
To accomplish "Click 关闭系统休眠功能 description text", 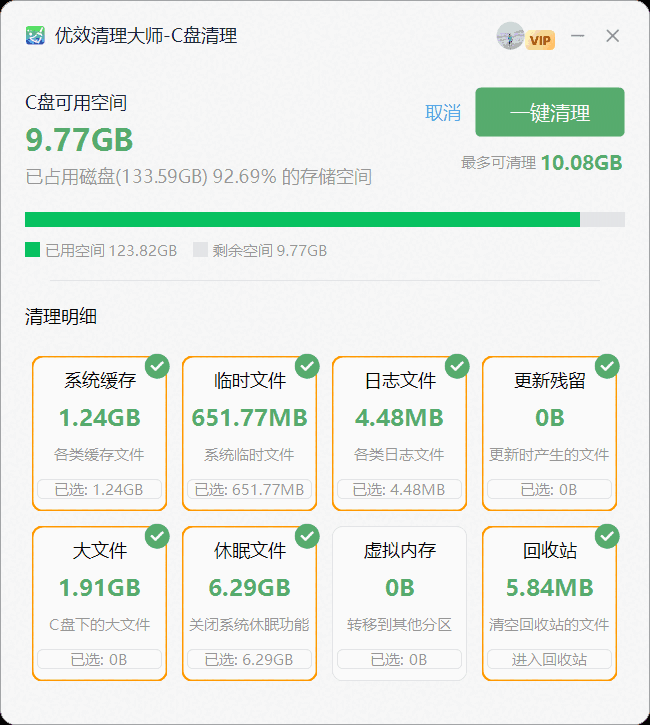I will pos(249,625).
